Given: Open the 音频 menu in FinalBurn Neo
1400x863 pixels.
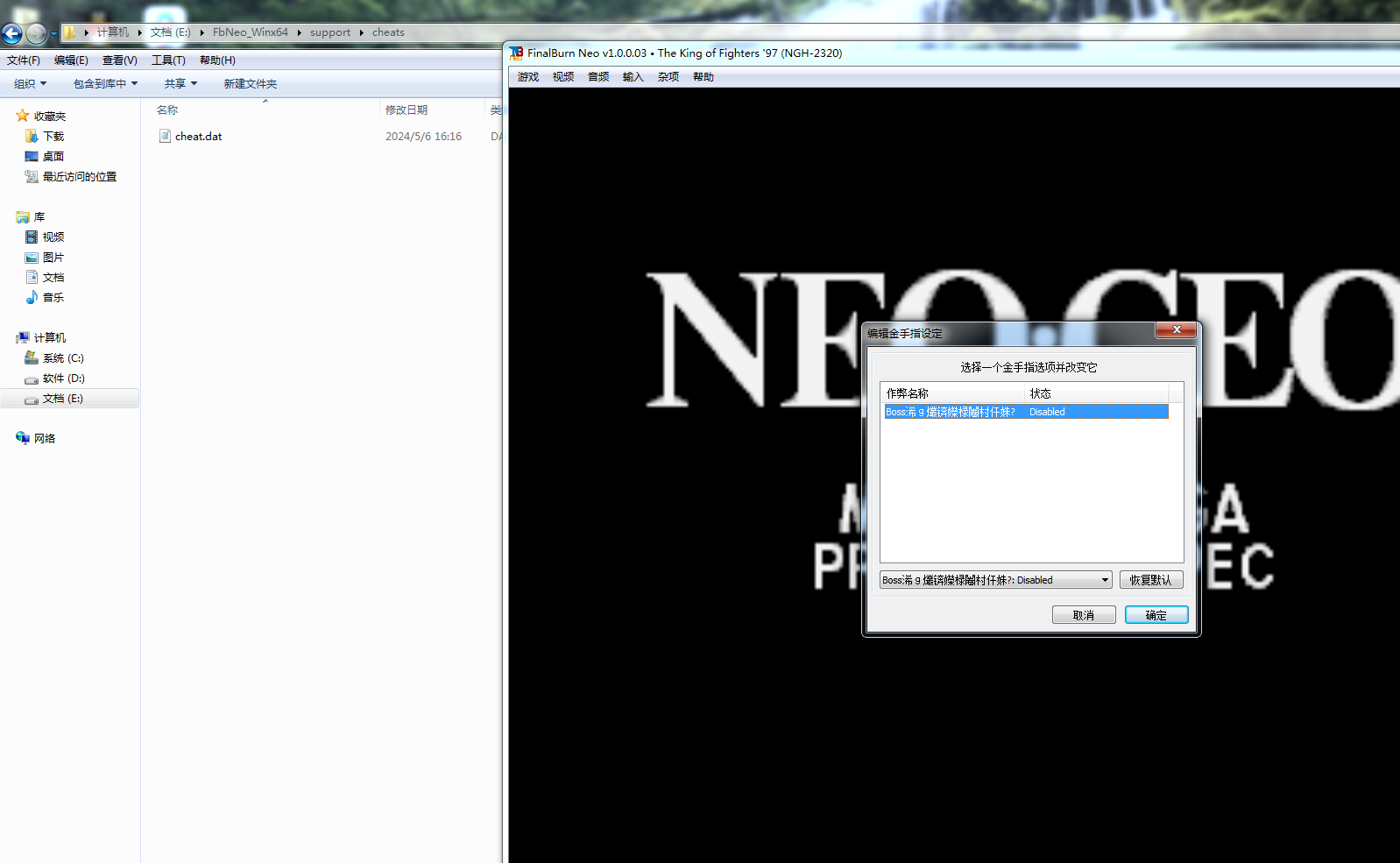Looking at the screenshot, I should 598,77.
